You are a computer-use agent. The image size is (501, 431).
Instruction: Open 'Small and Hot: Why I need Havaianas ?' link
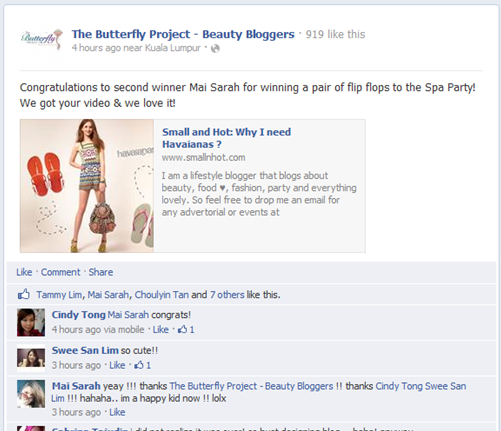tap(226, 138)
